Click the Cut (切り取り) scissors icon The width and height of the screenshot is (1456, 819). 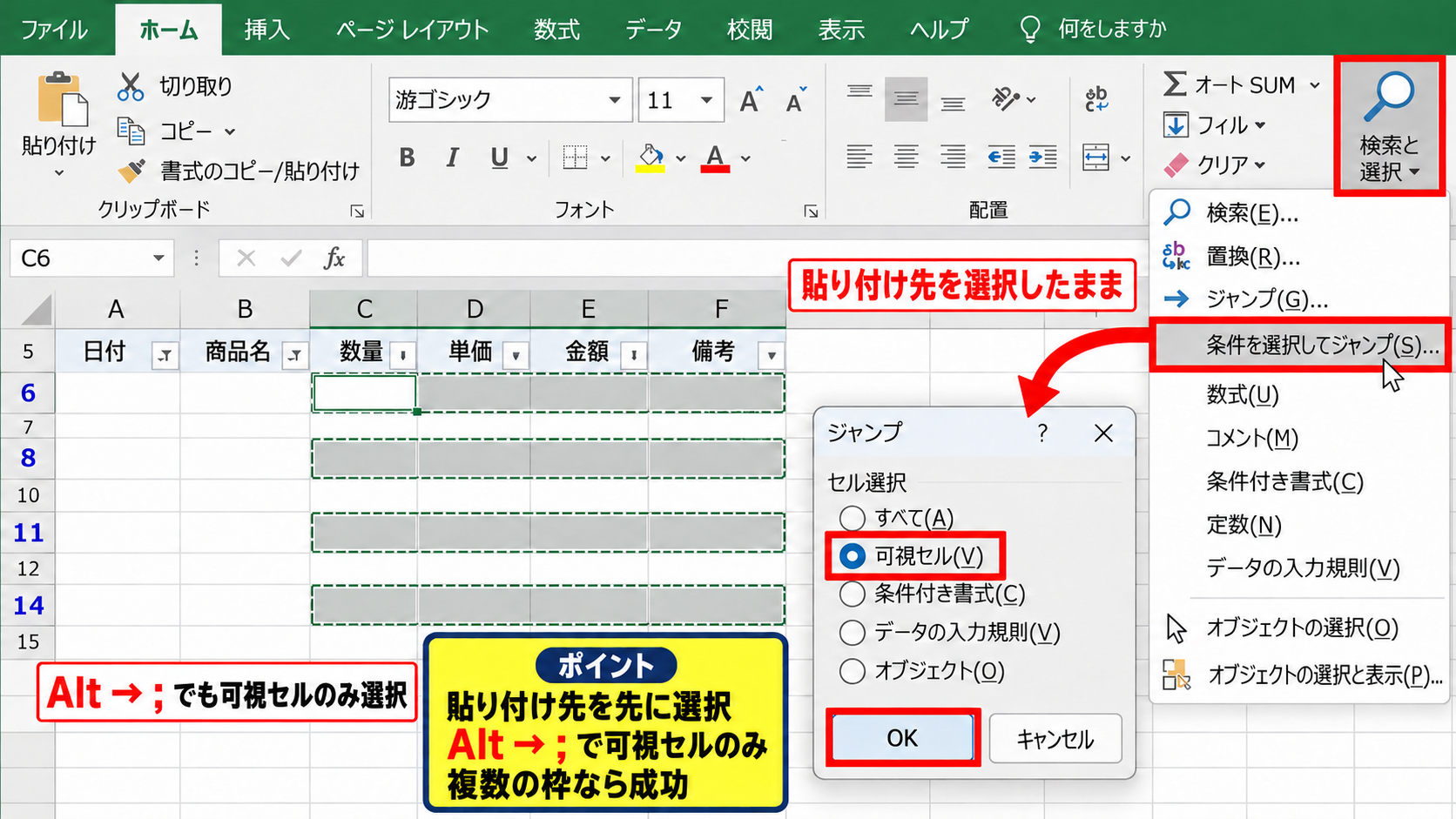tap(131, 86)
